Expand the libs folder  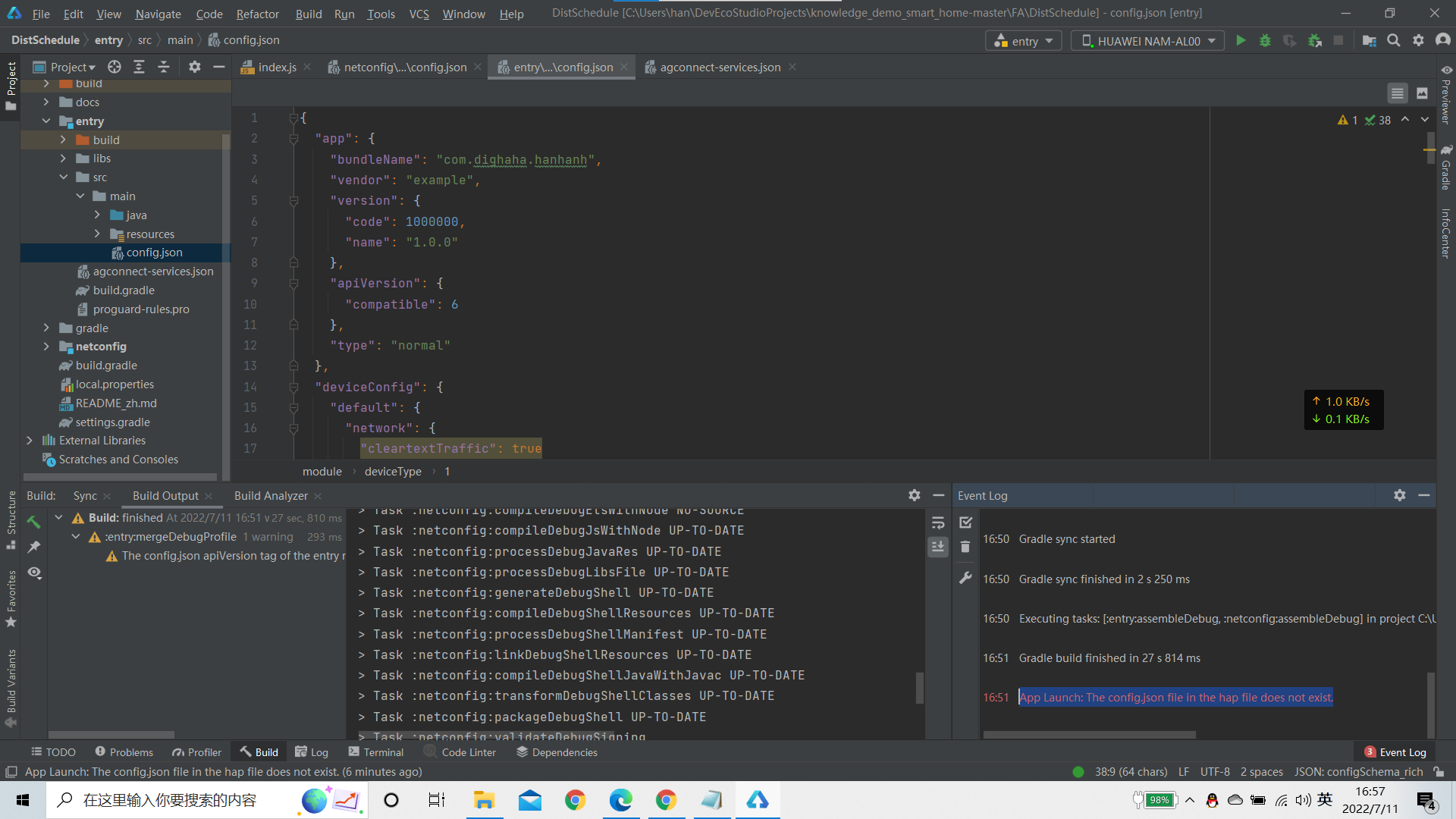pyautogui.click(x=63, y=158)
